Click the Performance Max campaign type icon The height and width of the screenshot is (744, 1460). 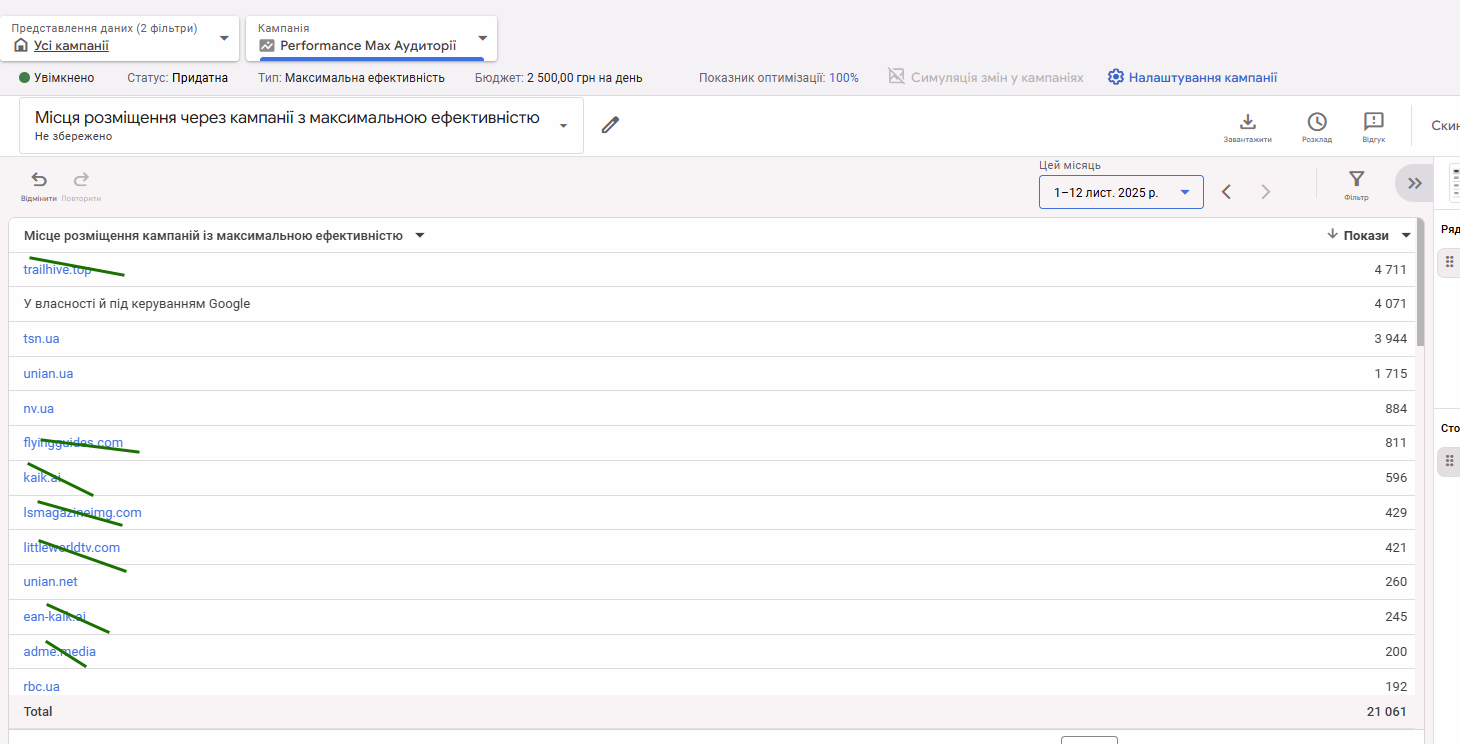[x=267, y=46]
